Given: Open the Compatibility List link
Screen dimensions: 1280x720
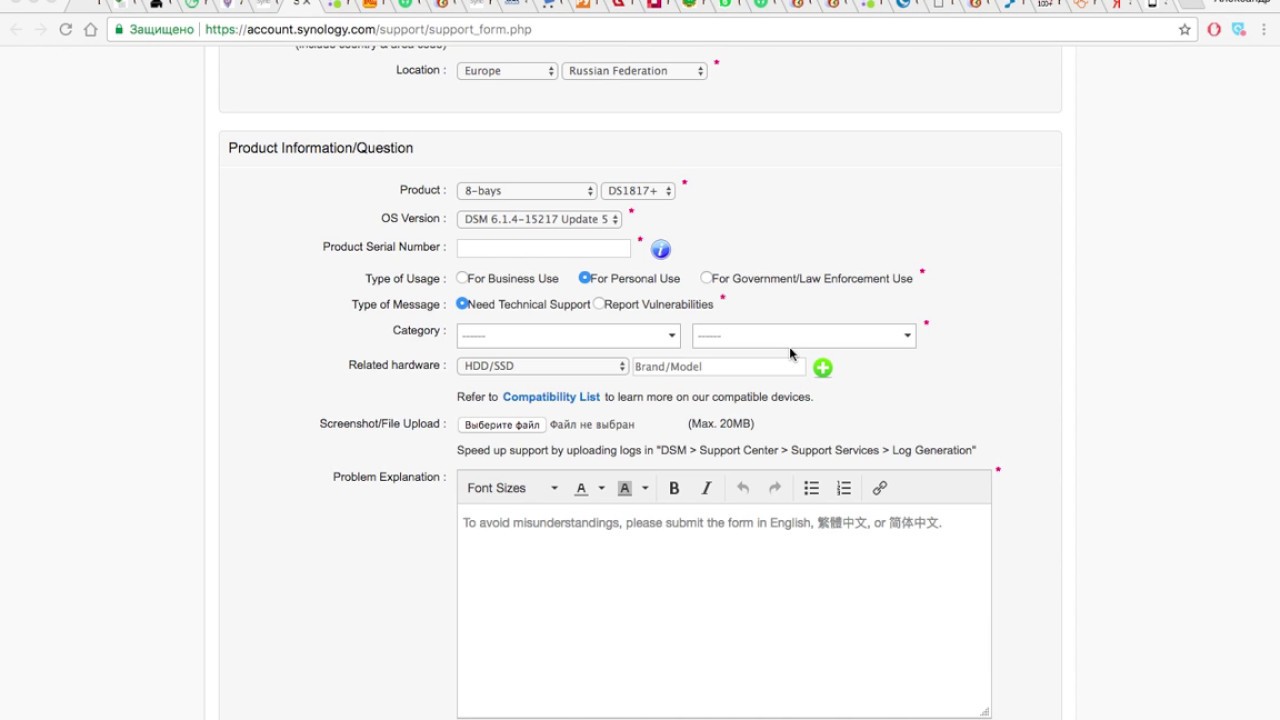Looking at the screenshot, I should pyautogui.click(x=551, y=397).
